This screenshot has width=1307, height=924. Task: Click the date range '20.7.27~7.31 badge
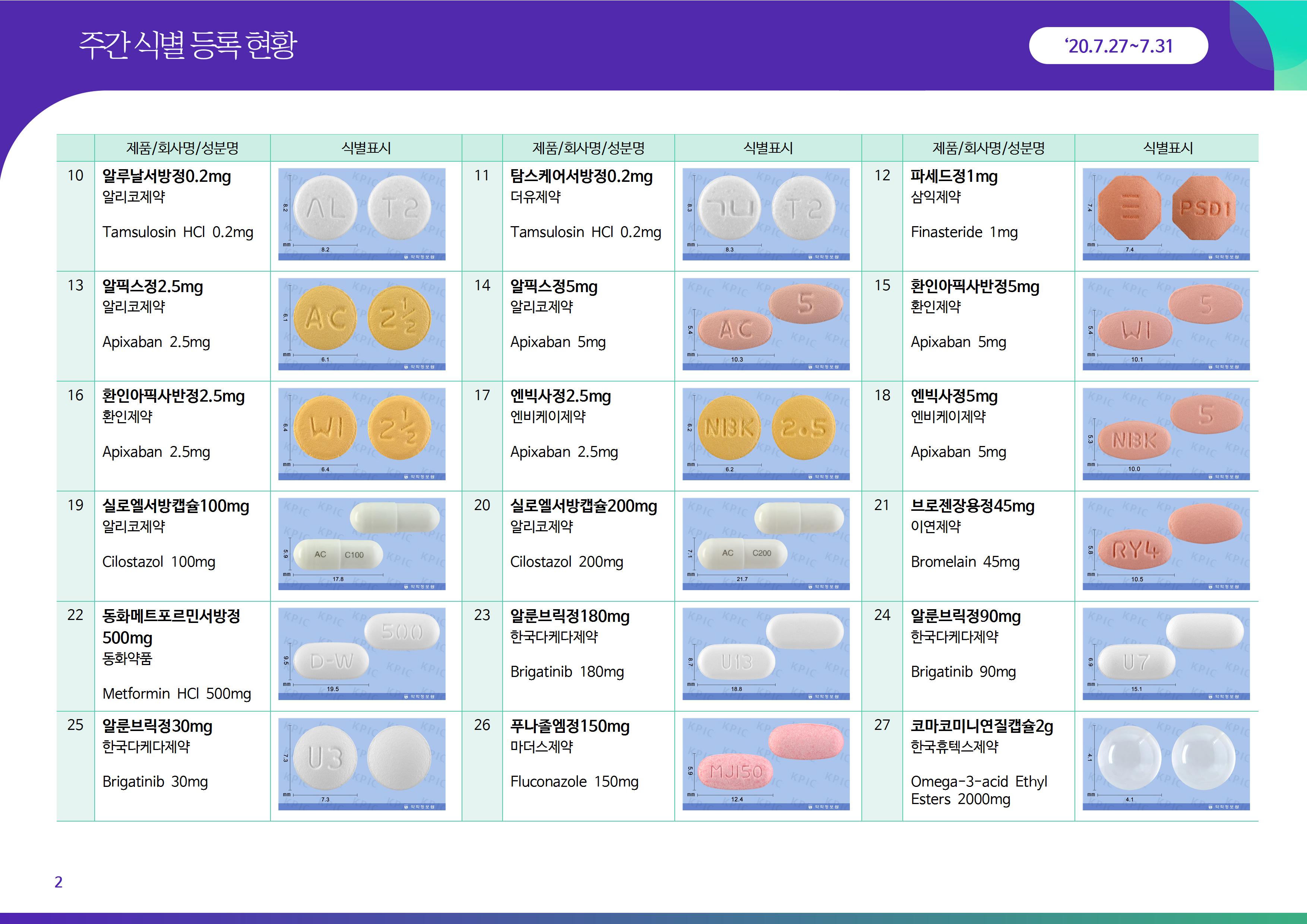1118,45
